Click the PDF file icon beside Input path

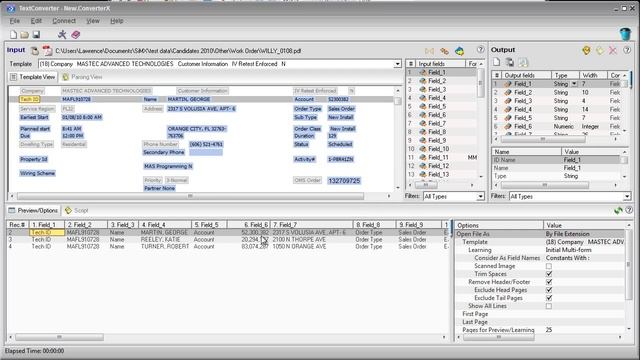point(47,51)
